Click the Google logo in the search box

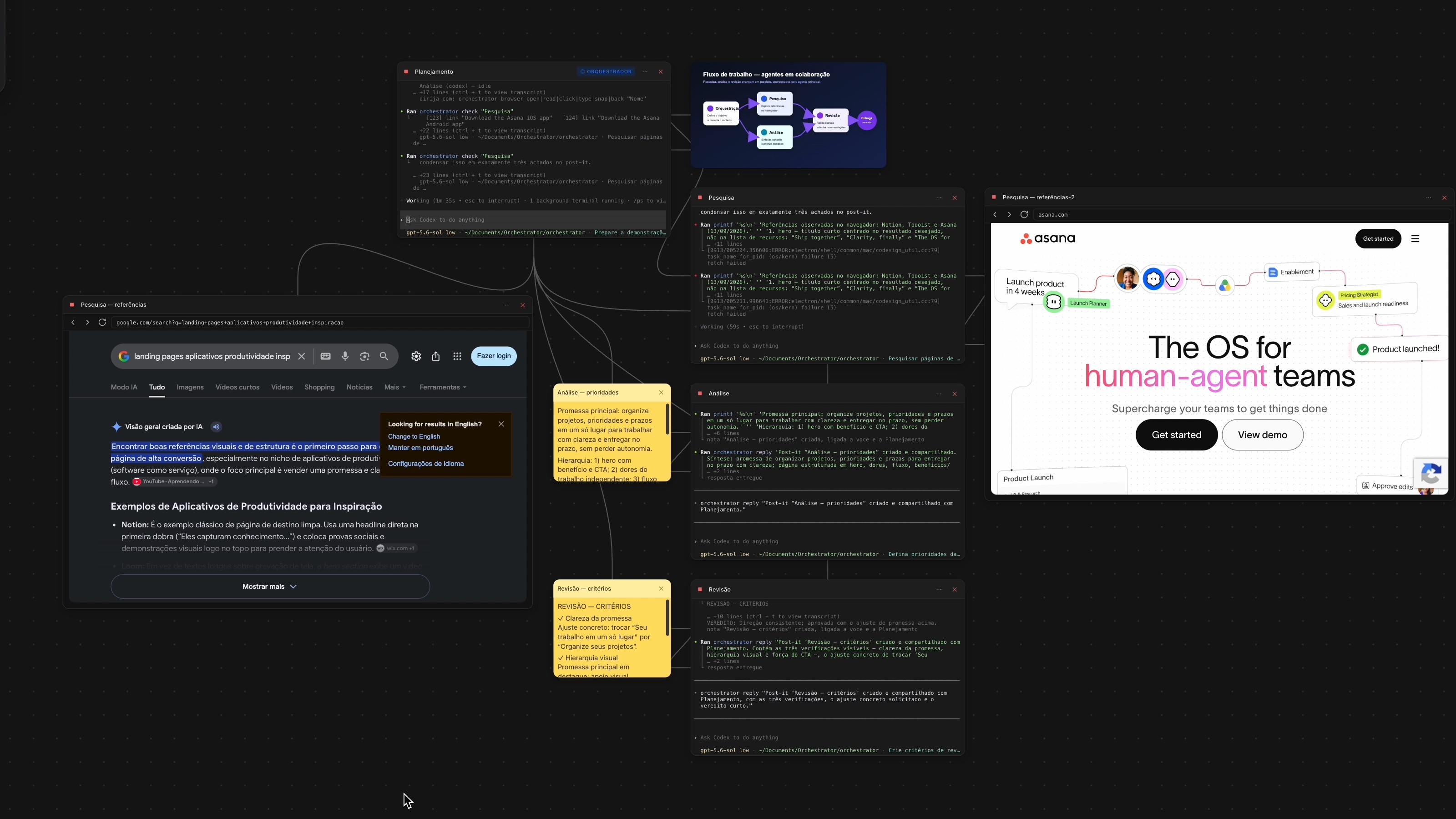pos(124,356)
